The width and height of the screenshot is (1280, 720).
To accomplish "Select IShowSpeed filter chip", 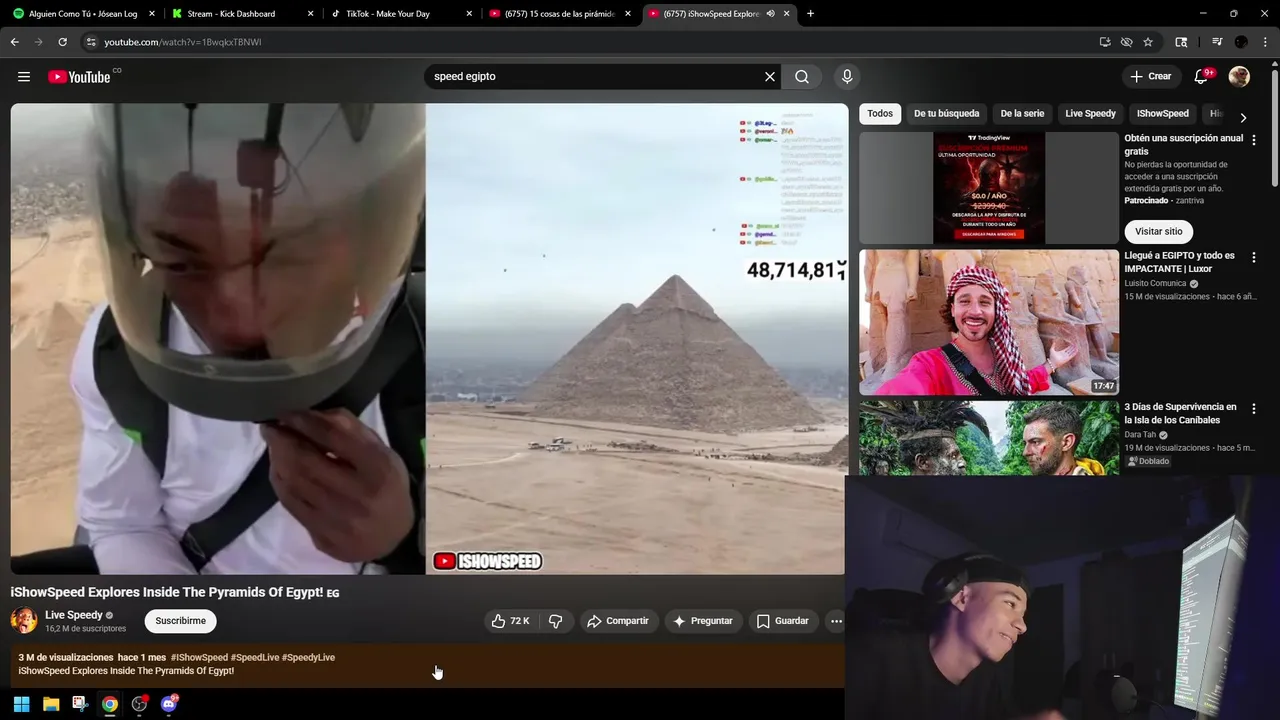I will 1162,114.
